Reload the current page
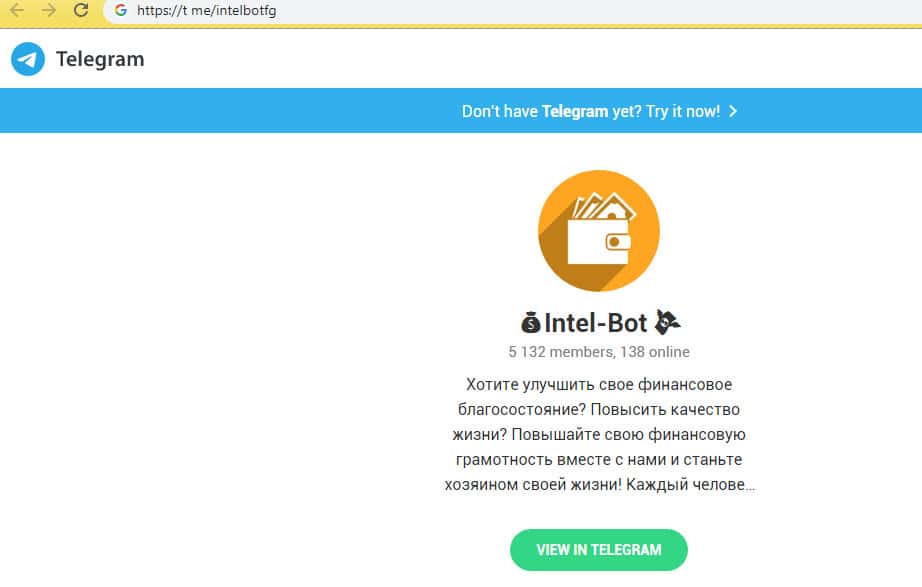This screenshot has width=922, height=587. (x=82, y=10)
